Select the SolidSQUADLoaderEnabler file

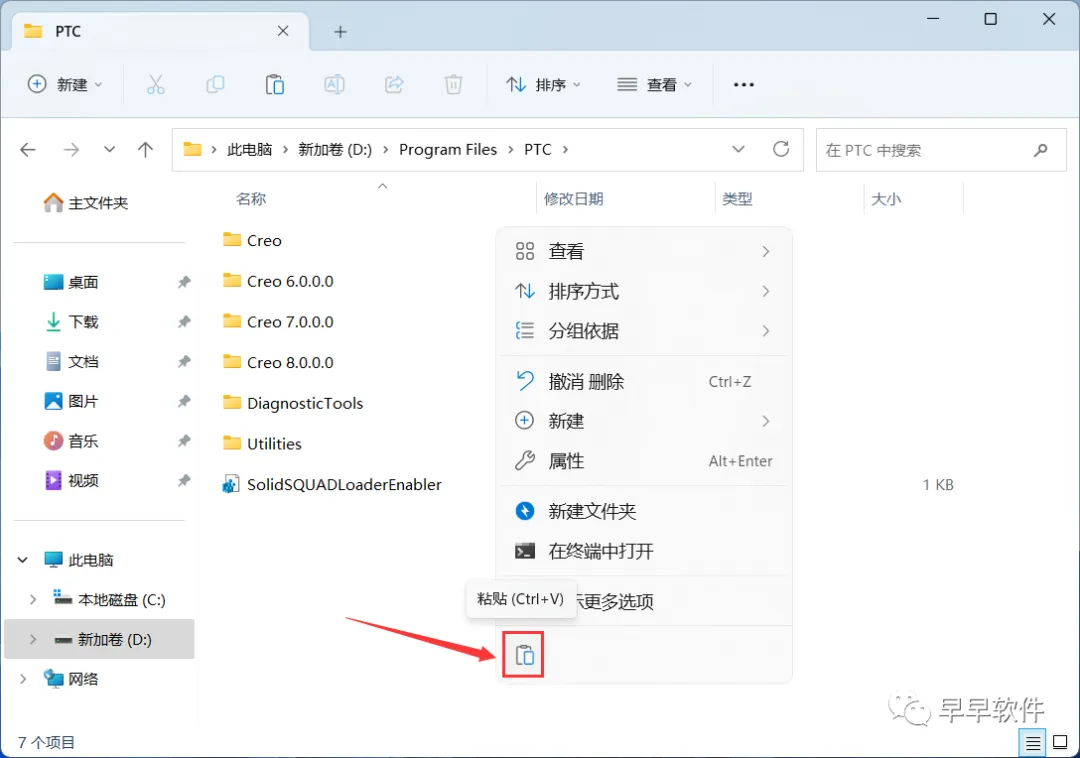[x=332, y=485]
